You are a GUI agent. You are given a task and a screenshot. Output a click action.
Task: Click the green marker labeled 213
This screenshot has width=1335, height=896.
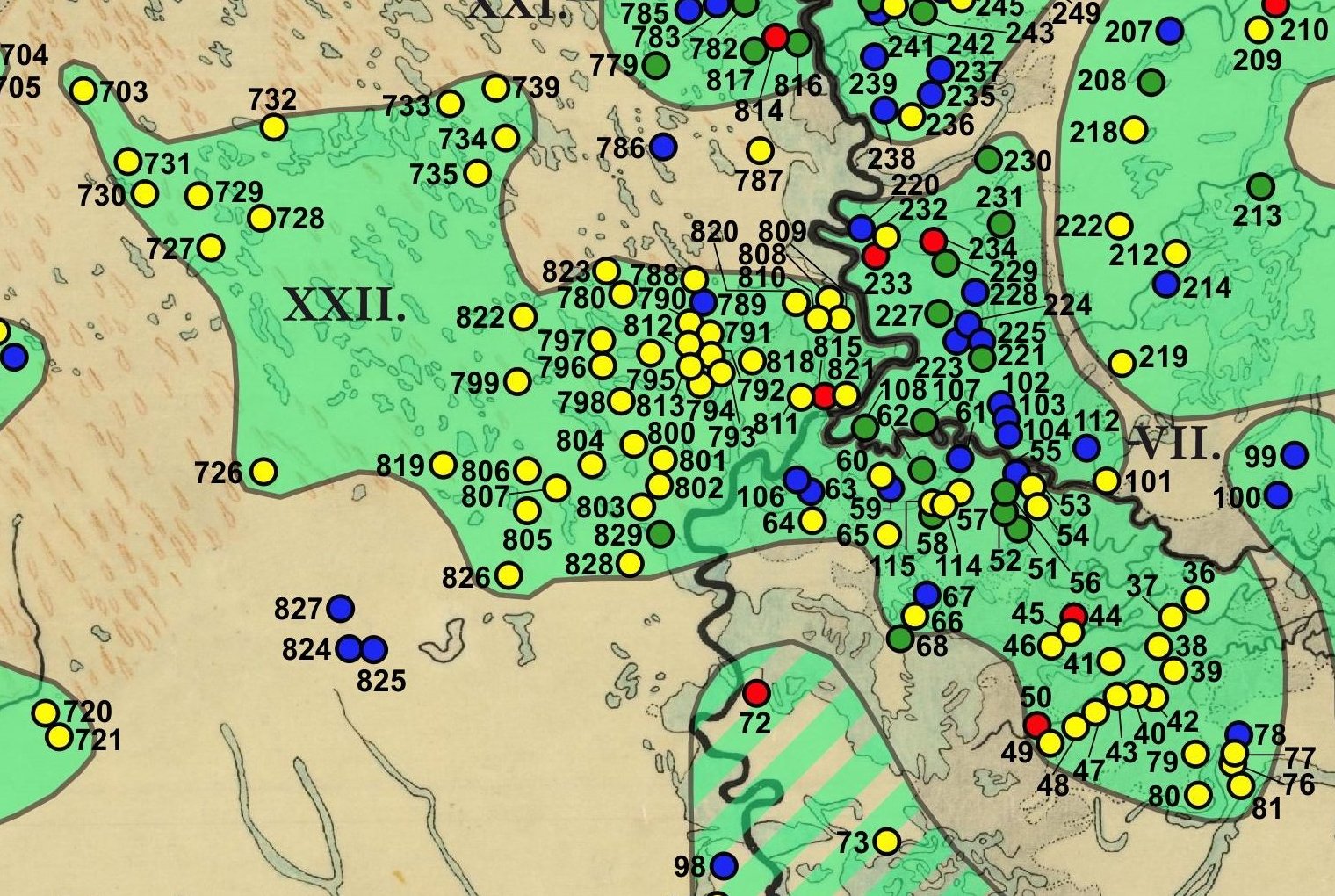point(1260,186)
